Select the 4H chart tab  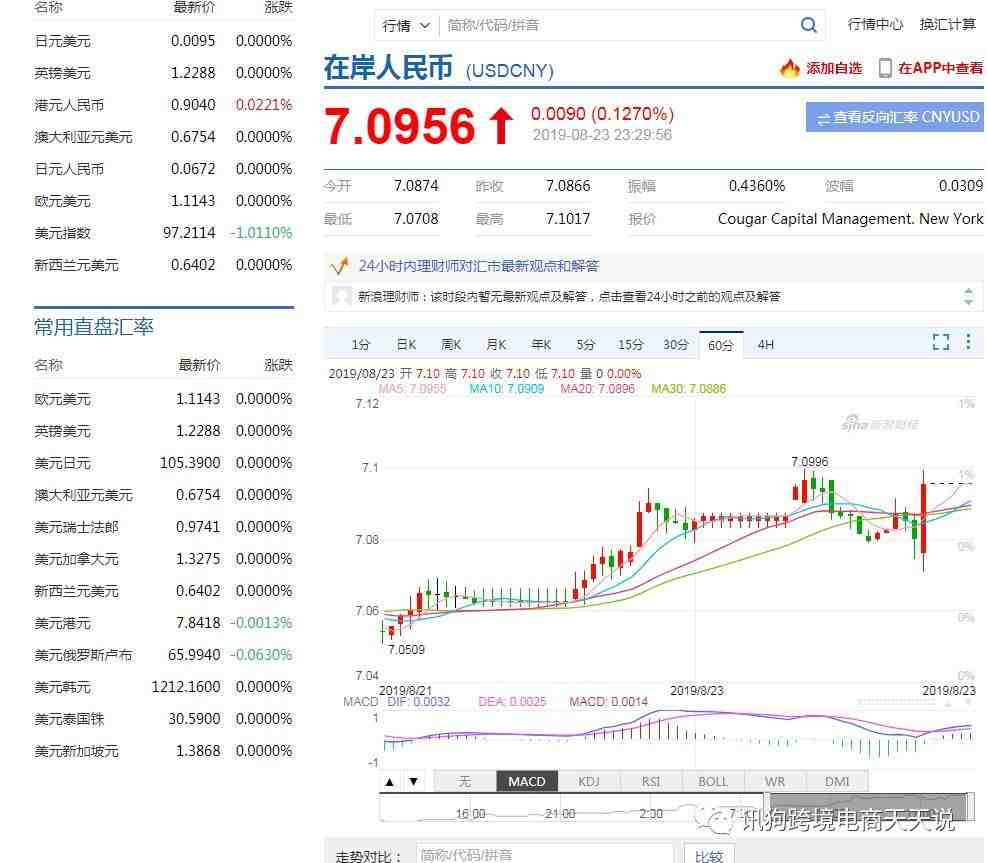(x=765, y=344)
